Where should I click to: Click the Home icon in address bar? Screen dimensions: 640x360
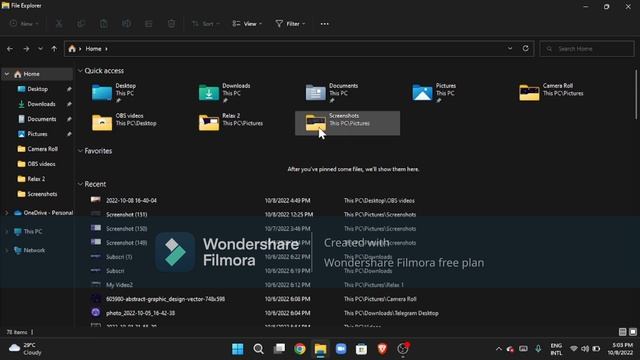[x=72, y=49]
